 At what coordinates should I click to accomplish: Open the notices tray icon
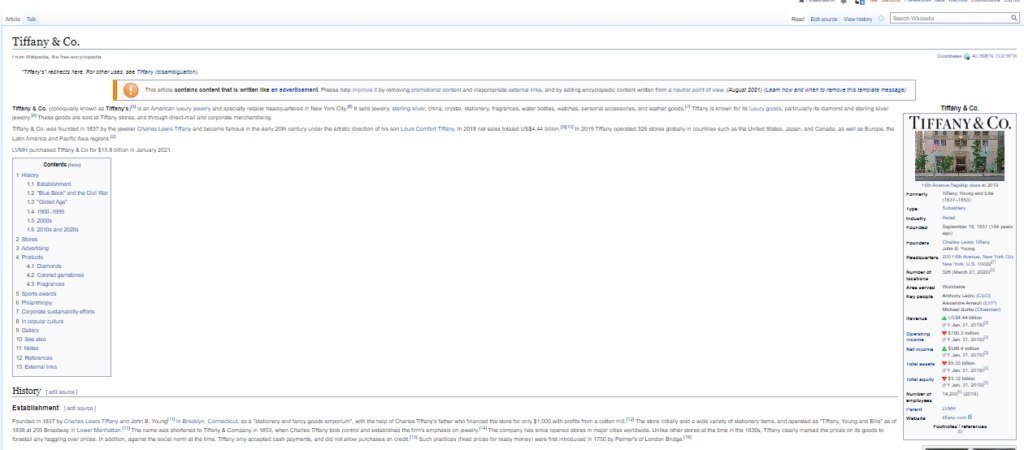[x=859, y=1]
